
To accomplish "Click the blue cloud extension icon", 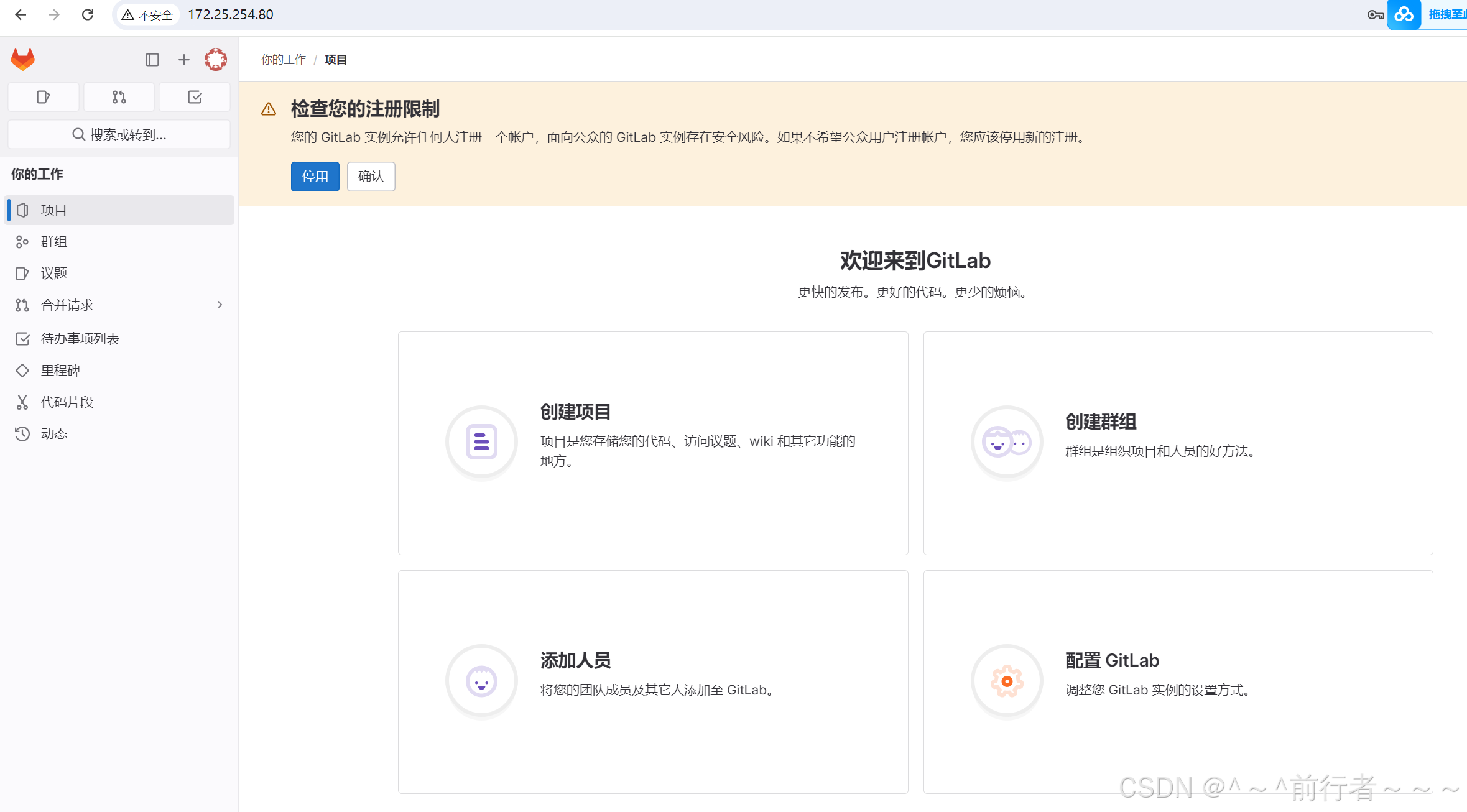I will (x=1404, y=14).
